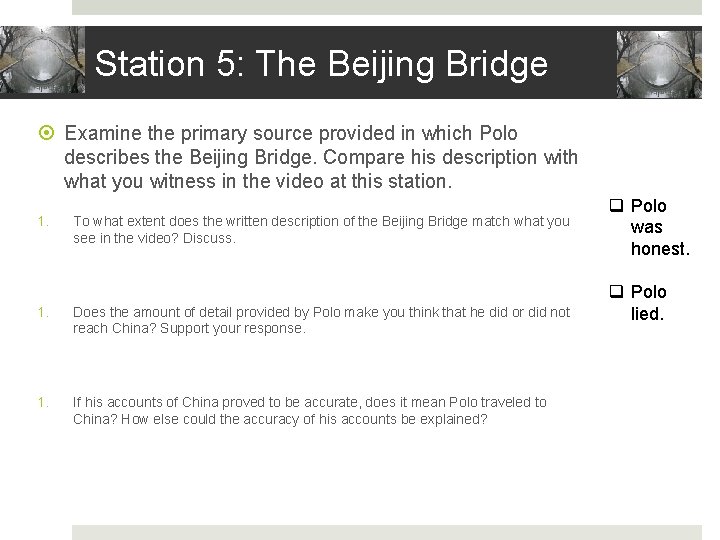The width and height of the screenshot is (720, 540).
Task: Click question about accuracy of Polo's accounts
Action: 309,411
